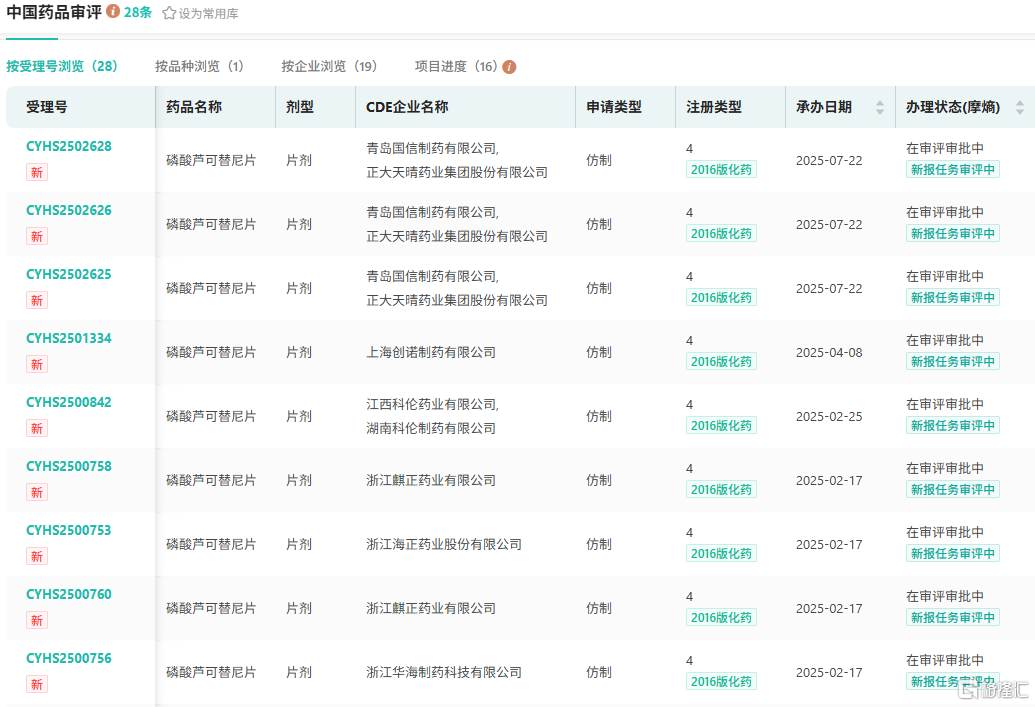This screenshot has height=707, width=1035.
Task: Click the 新 badge under CYHS2500756
Action: tap(37, 685)
